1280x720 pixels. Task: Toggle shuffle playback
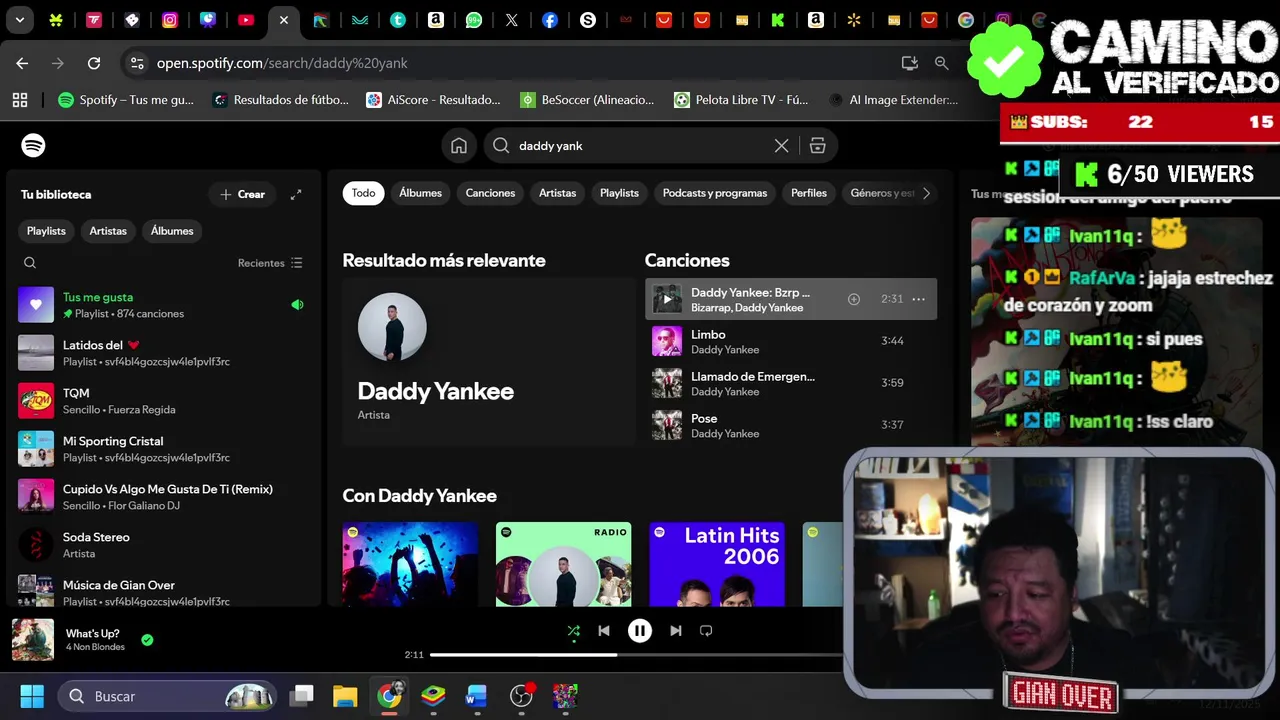pos(573,631)
